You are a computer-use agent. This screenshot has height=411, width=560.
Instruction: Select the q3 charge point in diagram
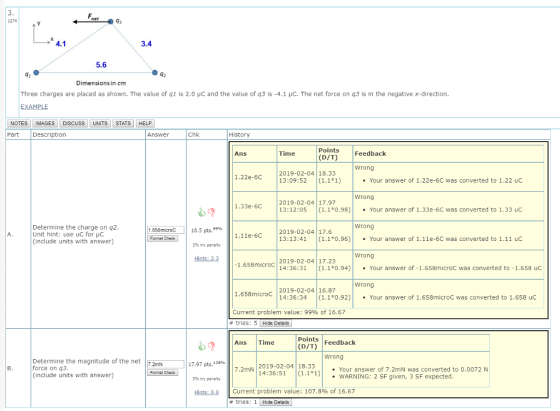(111, 21)
